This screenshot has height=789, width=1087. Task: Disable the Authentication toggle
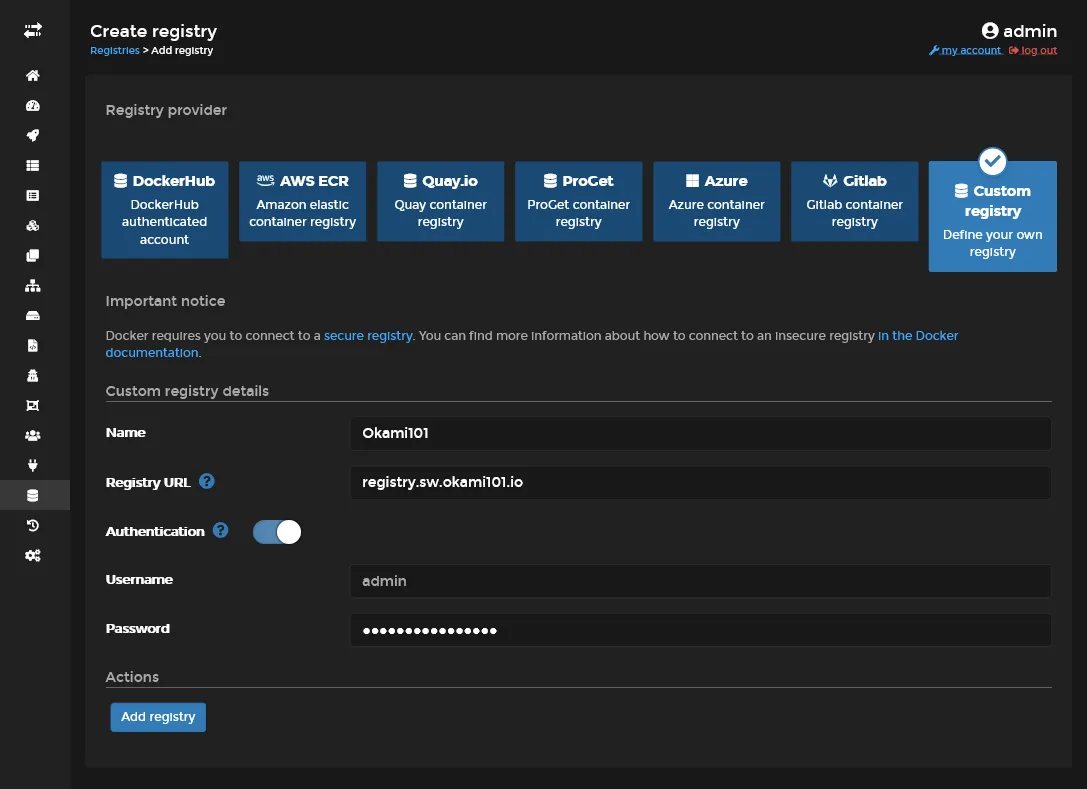(276, 531)
